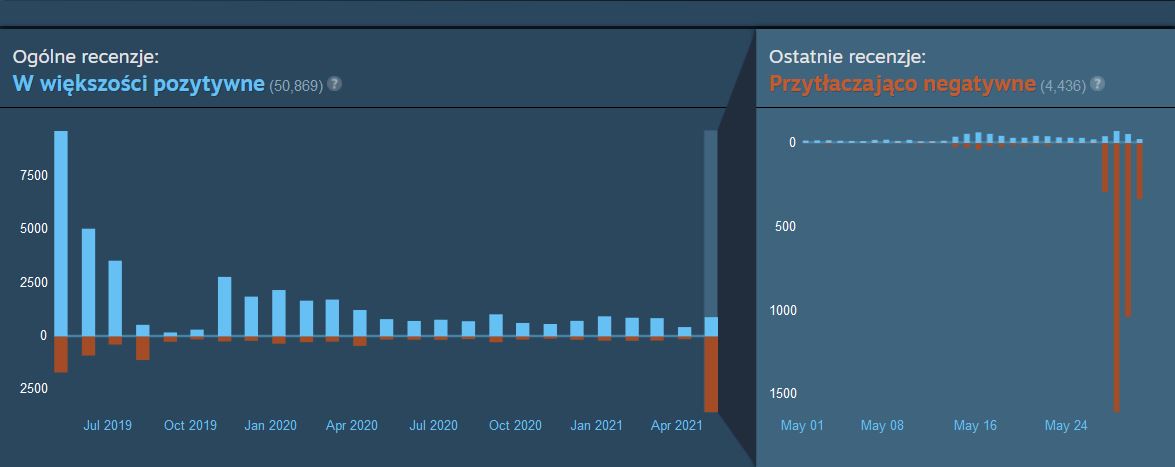Click the red bar beneath the first blue bar
The width and height of the screenshot is (1175, 467).
point(61,354)
